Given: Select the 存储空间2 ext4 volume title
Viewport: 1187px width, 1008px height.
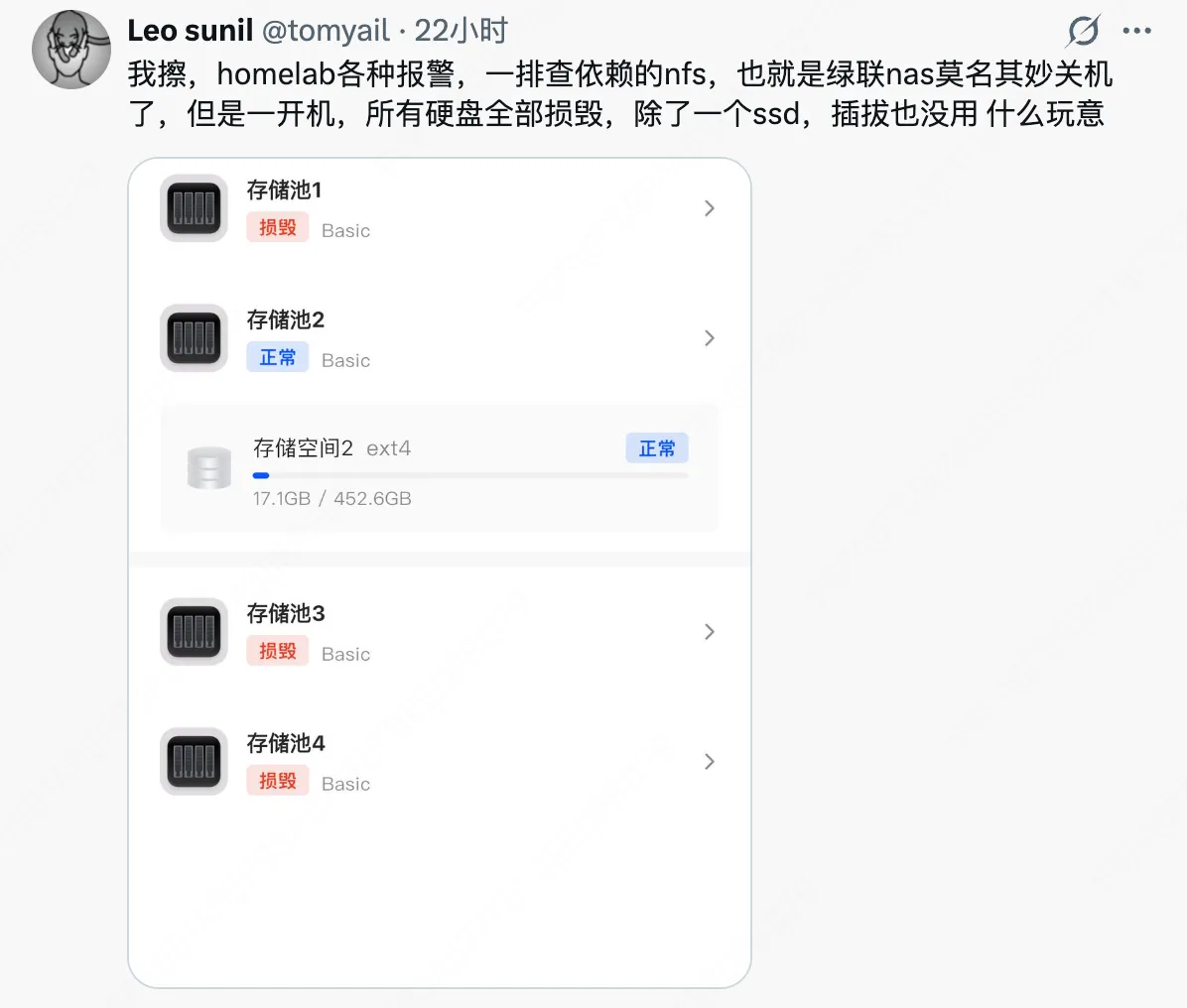Looking at the screenshot, I should [331, 448].
